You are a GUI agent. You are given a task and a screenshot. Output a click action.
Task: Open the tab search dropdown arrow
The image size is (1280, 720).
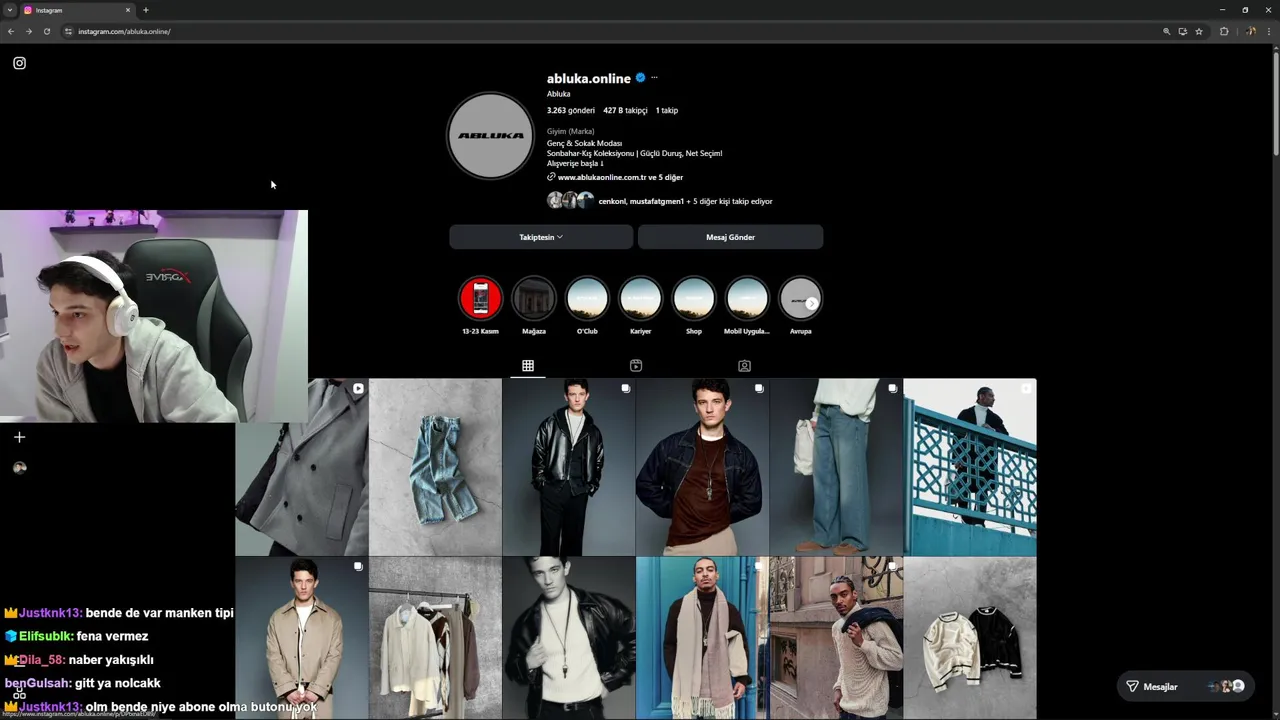(9, 10)
